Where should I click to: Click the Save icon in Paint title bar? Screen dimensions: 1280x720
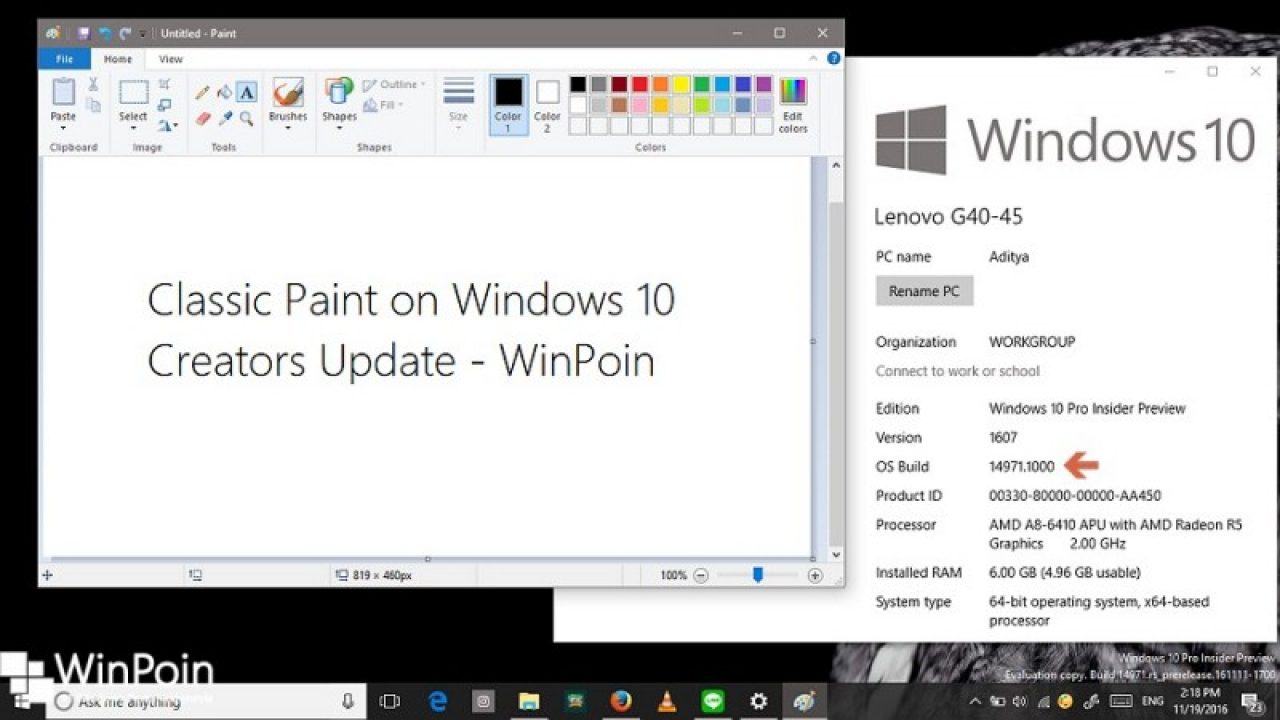click(83, 33)
